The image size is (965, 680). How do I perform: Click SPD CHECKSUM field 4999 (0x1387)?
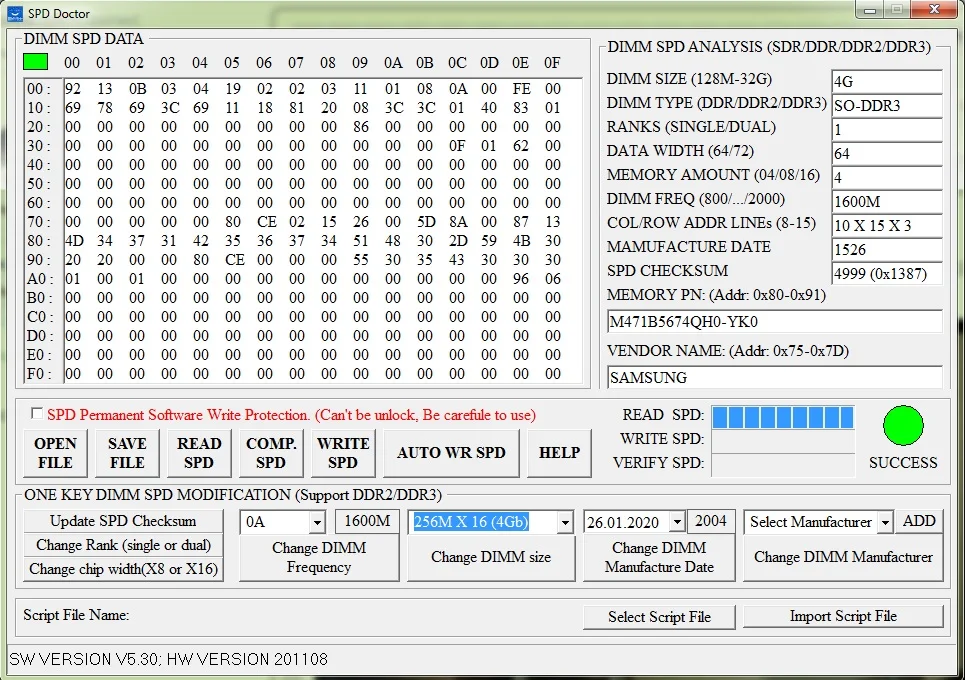click(x=887, y=273)
